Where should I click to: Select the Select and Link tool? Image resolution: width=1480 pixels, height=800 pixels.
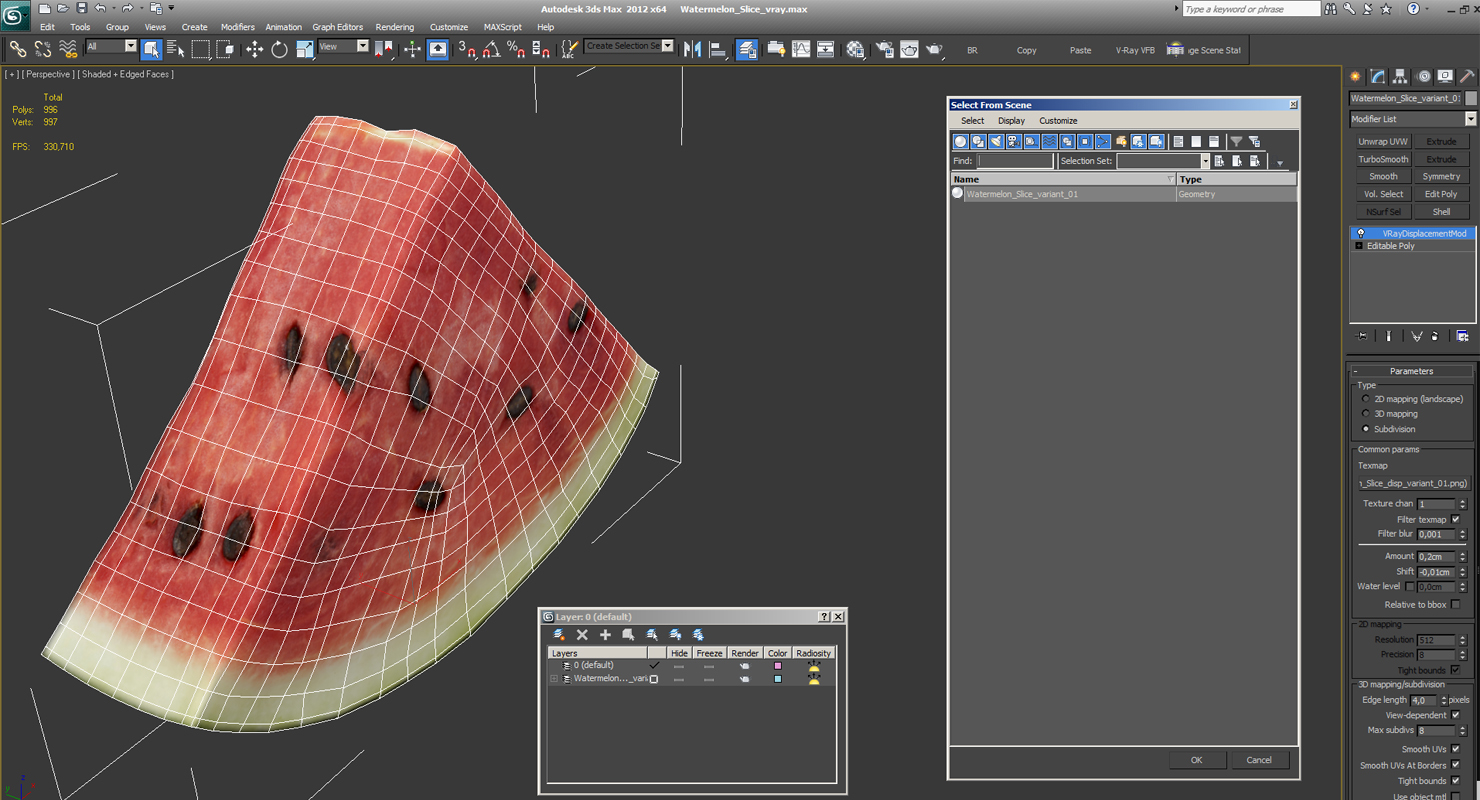tap(18, 49)
